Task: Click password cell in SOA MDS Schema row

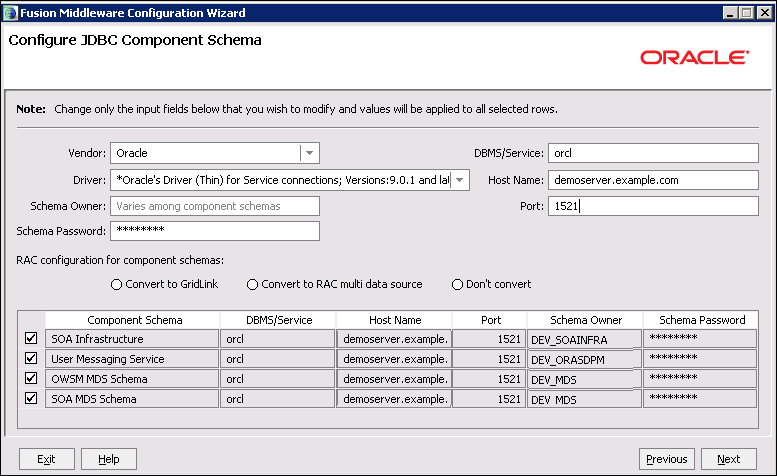Action: tap(700, 399)
